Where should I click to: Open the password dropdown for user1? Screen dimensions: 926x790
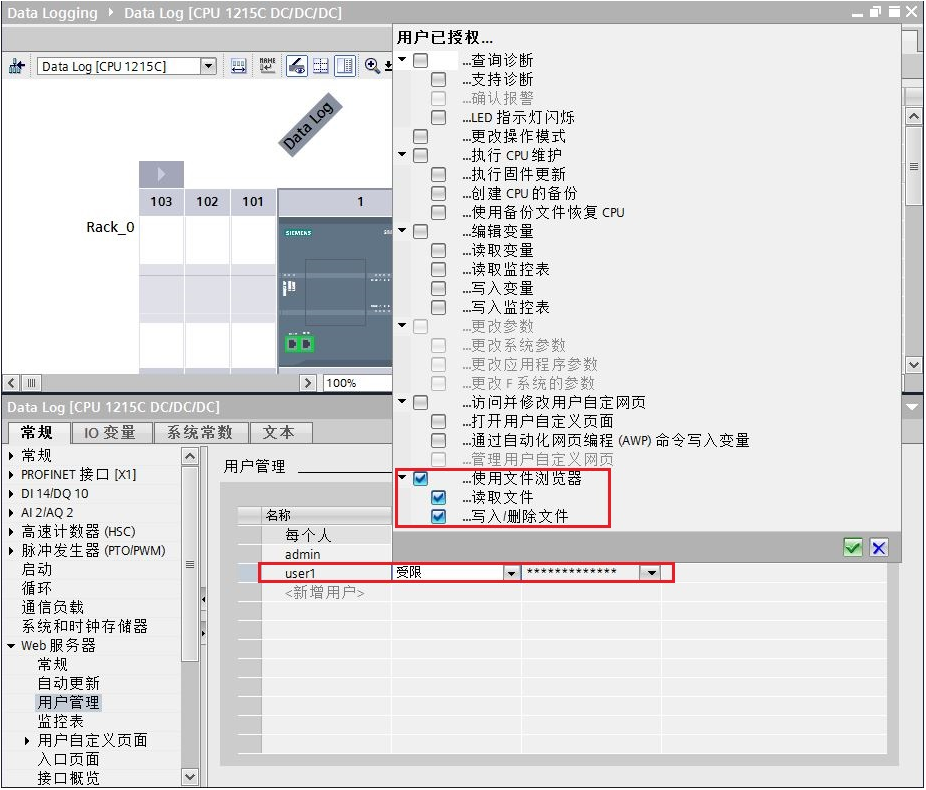pos(651,573)
